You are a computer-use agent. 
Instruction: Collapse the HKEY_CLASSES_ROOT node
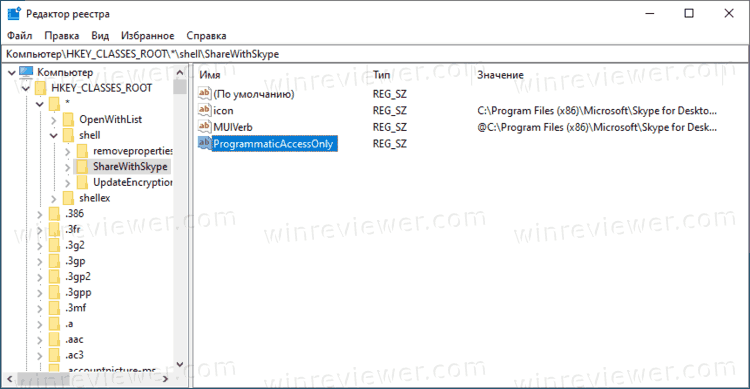pyautogui.click(x=26, y=89)
